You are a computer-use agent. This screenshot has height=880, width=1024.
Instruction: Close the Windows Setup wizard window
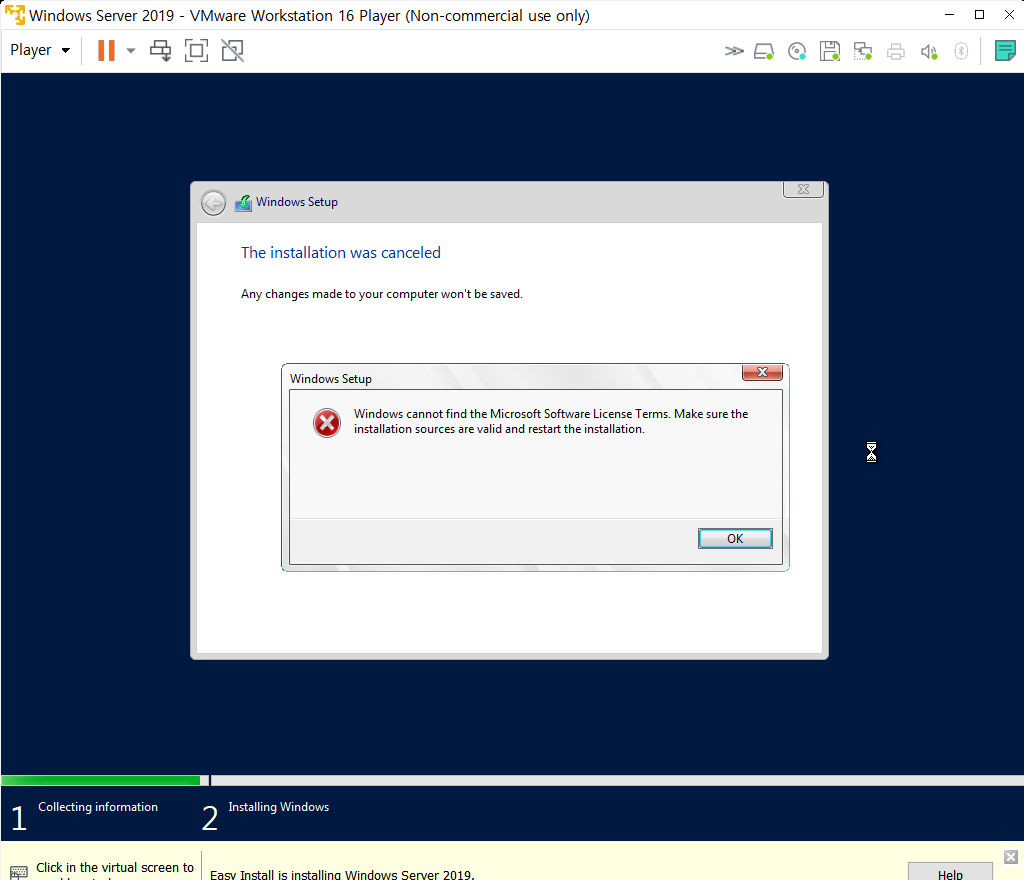(x=803, y=189)
